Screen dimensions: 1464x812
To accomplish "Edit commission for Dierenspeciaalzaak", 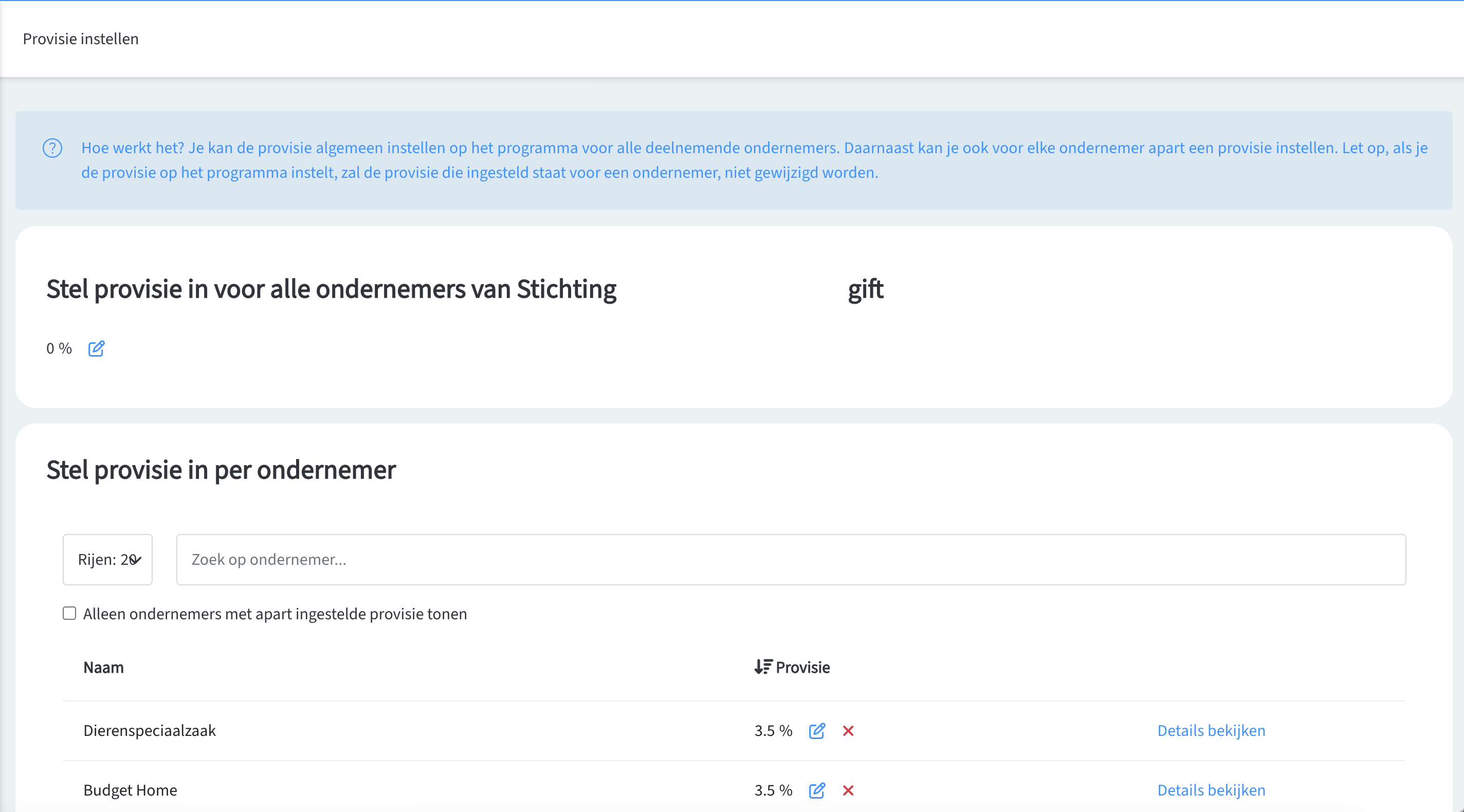I will click(x=817, y=731).
